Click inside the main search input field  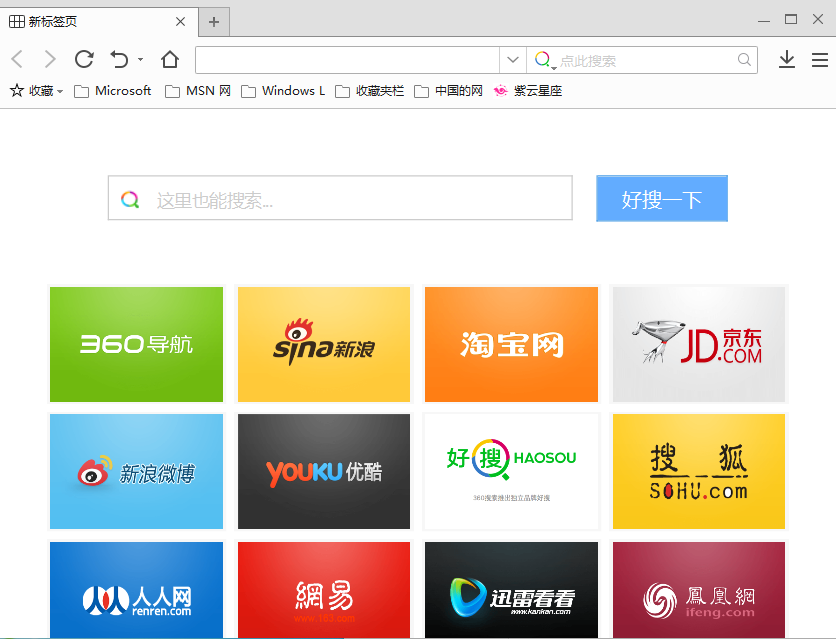[x=340, y=198]
